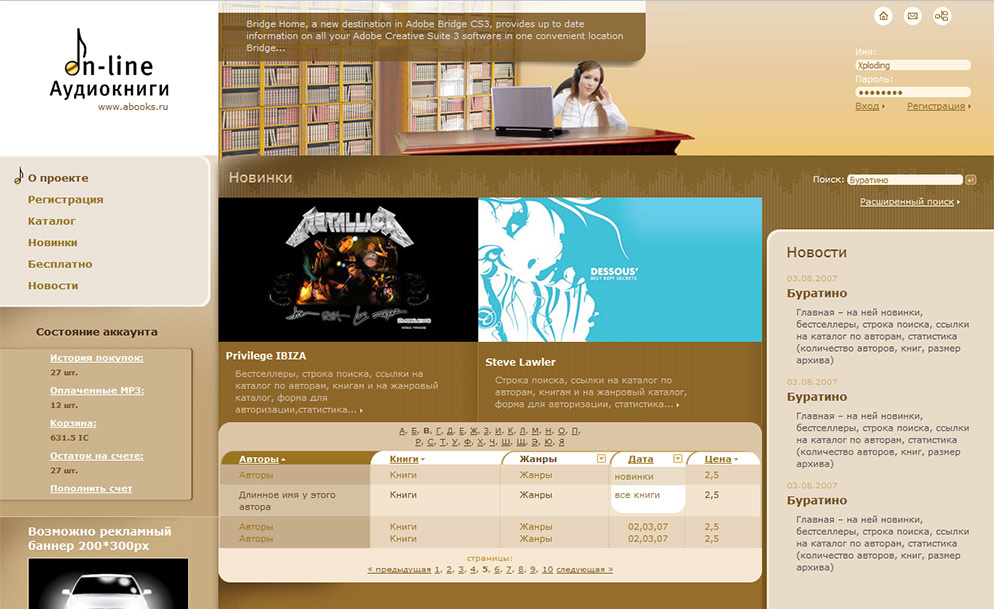Open 'Остаток на счете' link
Screen dimensions: 994x609
click(96, 456)
